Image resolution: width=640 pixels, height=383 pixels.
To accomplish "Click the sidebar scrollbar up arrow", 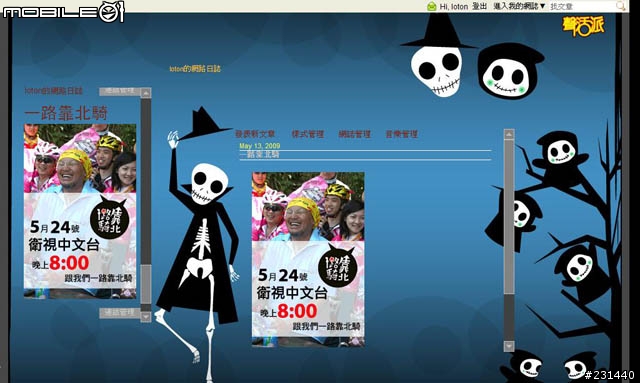I will point(146,93).
